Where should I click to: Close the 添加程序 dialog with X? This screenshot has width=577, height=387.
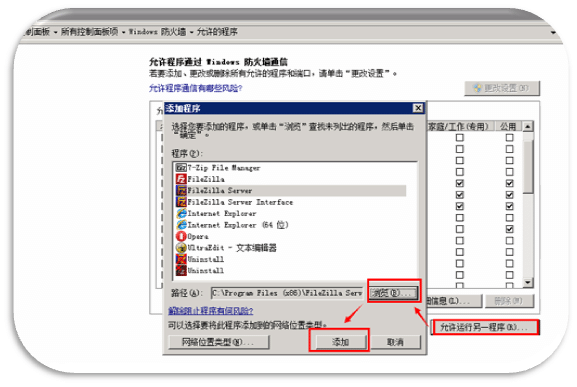pyautogui.click(x=418, y=108)
